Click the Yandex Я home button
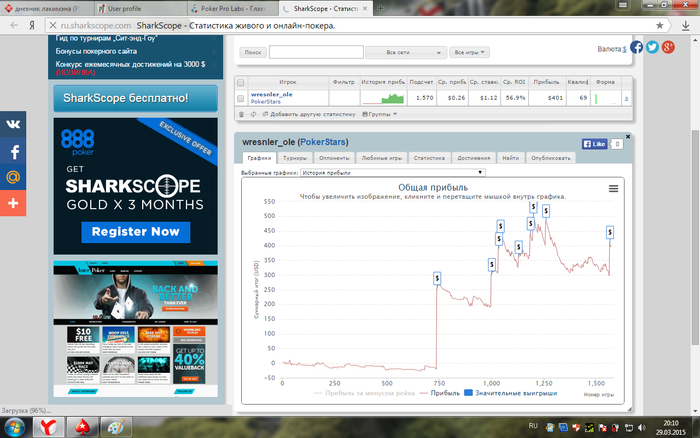This screenshot has width=700, height=438. pos(32,25)
